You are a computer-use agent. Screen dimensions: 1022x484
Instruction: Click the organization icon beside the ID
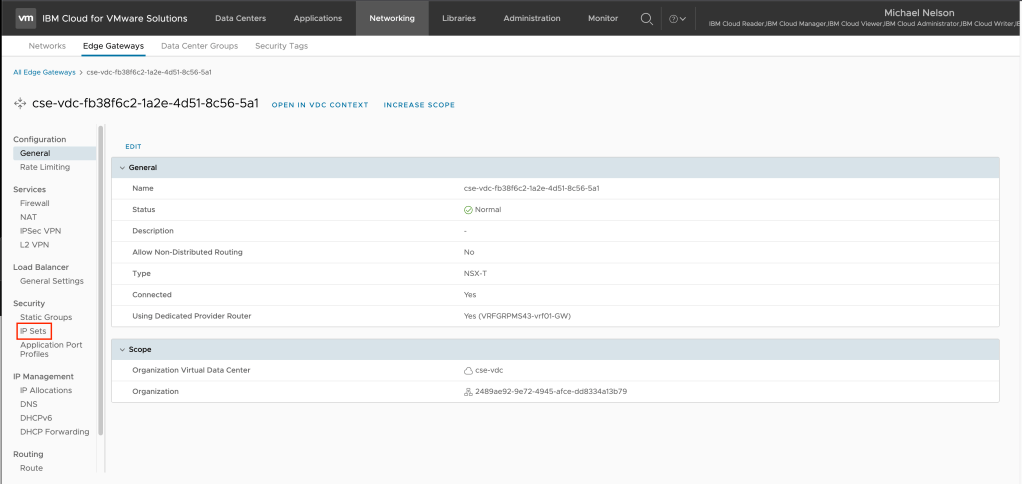coord(468,391)
